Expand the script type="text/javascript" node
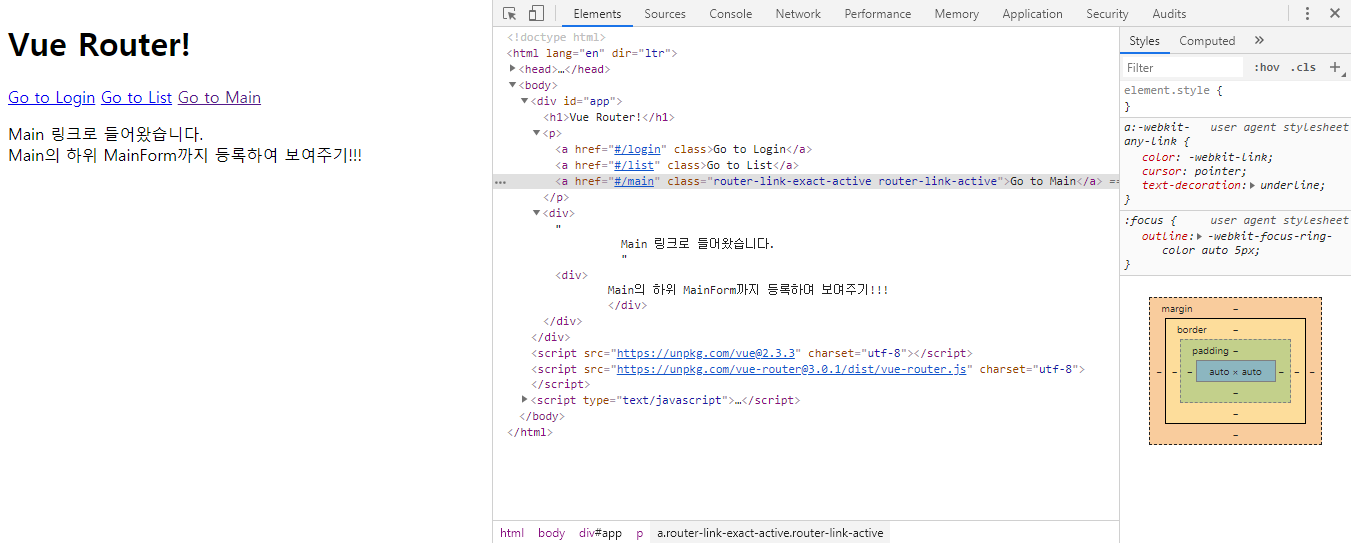Screen dimensions: 1351x543 point(525,400)
